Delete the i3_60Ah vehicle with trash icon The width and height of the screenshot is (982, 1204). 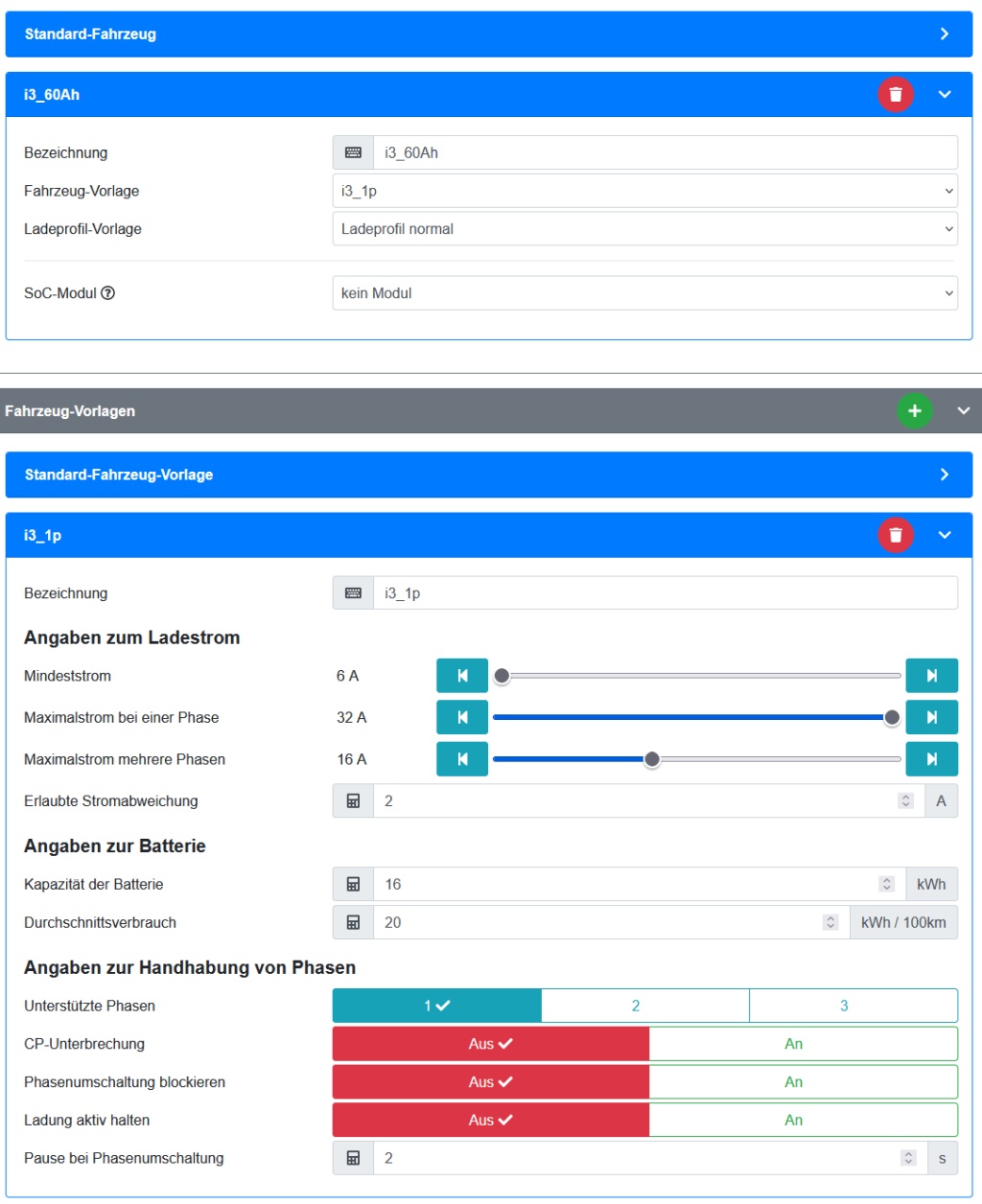tap(896, 95)
